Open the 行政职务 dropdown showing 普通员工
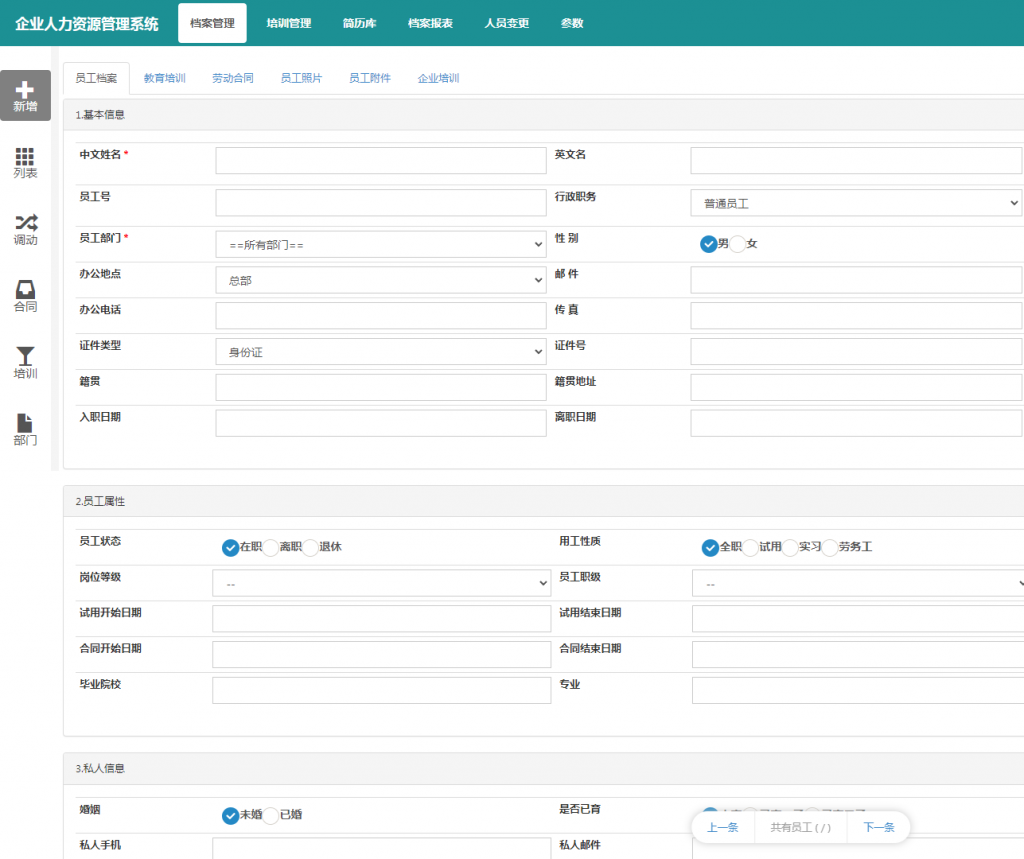This screenshot has height=859, width=1024. click(x=856, y=203)
